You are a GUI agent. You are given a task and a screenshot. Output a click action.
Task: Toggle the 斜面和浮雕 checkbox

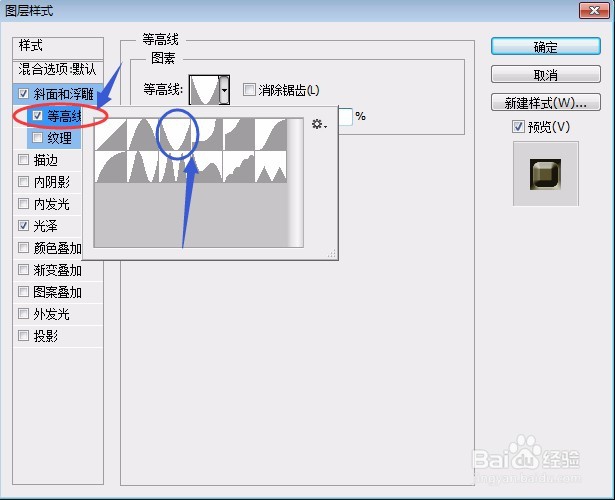pyautogui.click(x=24, y=94)
